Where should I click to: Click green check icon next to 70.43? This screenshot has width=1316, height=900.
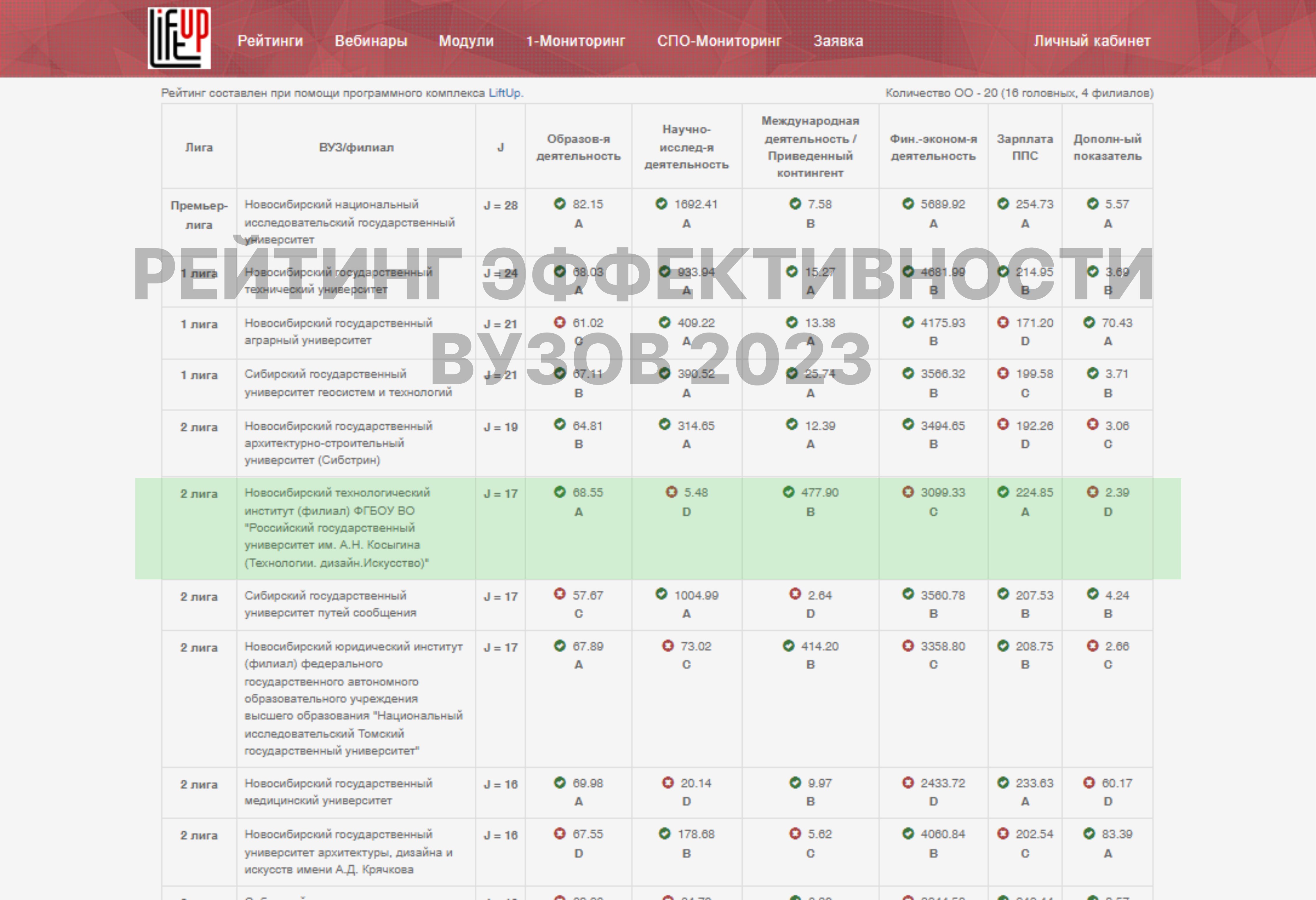[1089, 323]
